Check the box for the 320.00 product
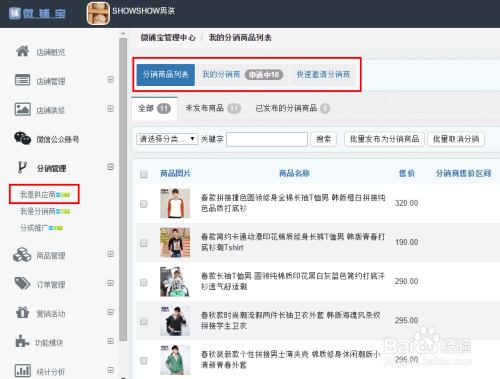 pos(144,204)
